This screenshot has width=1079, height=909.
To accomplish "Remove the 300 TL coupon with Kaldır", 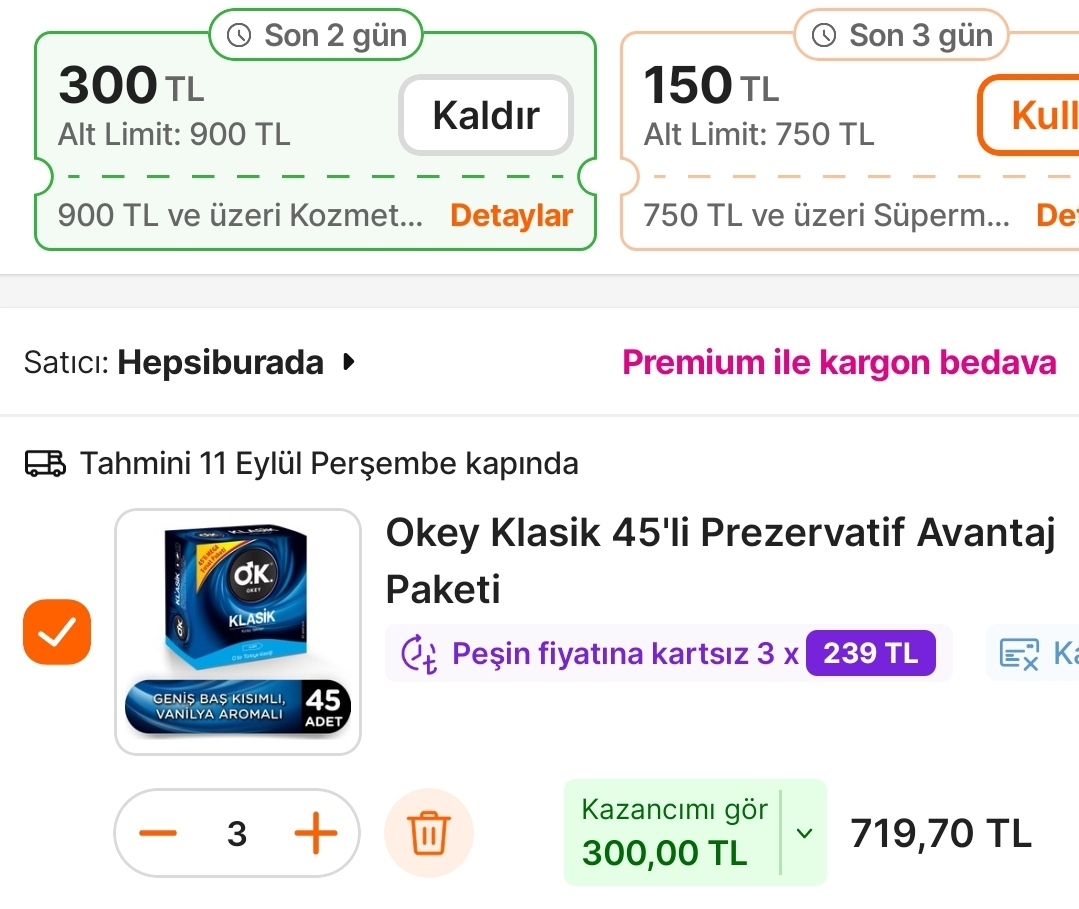I will [x=486, y=115].
